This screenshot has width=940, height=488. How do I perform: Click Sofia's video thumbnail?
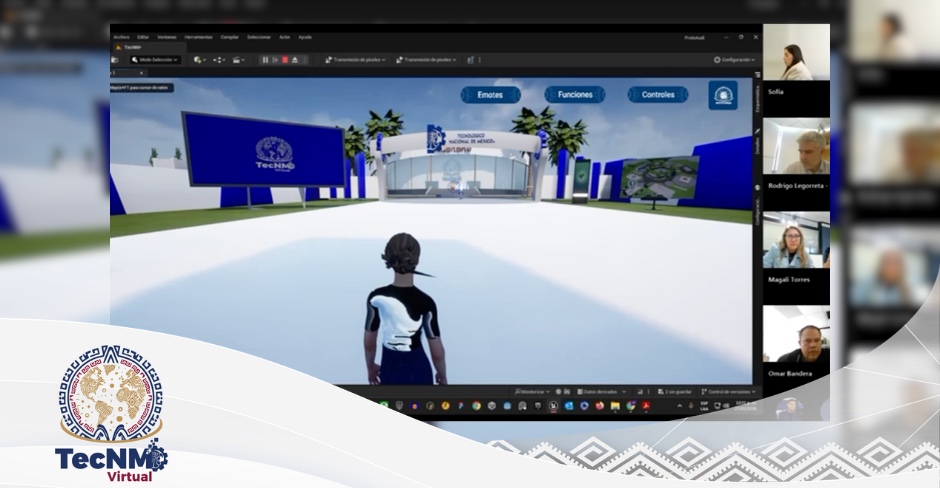pyautogui.click(x=796, y=52)
